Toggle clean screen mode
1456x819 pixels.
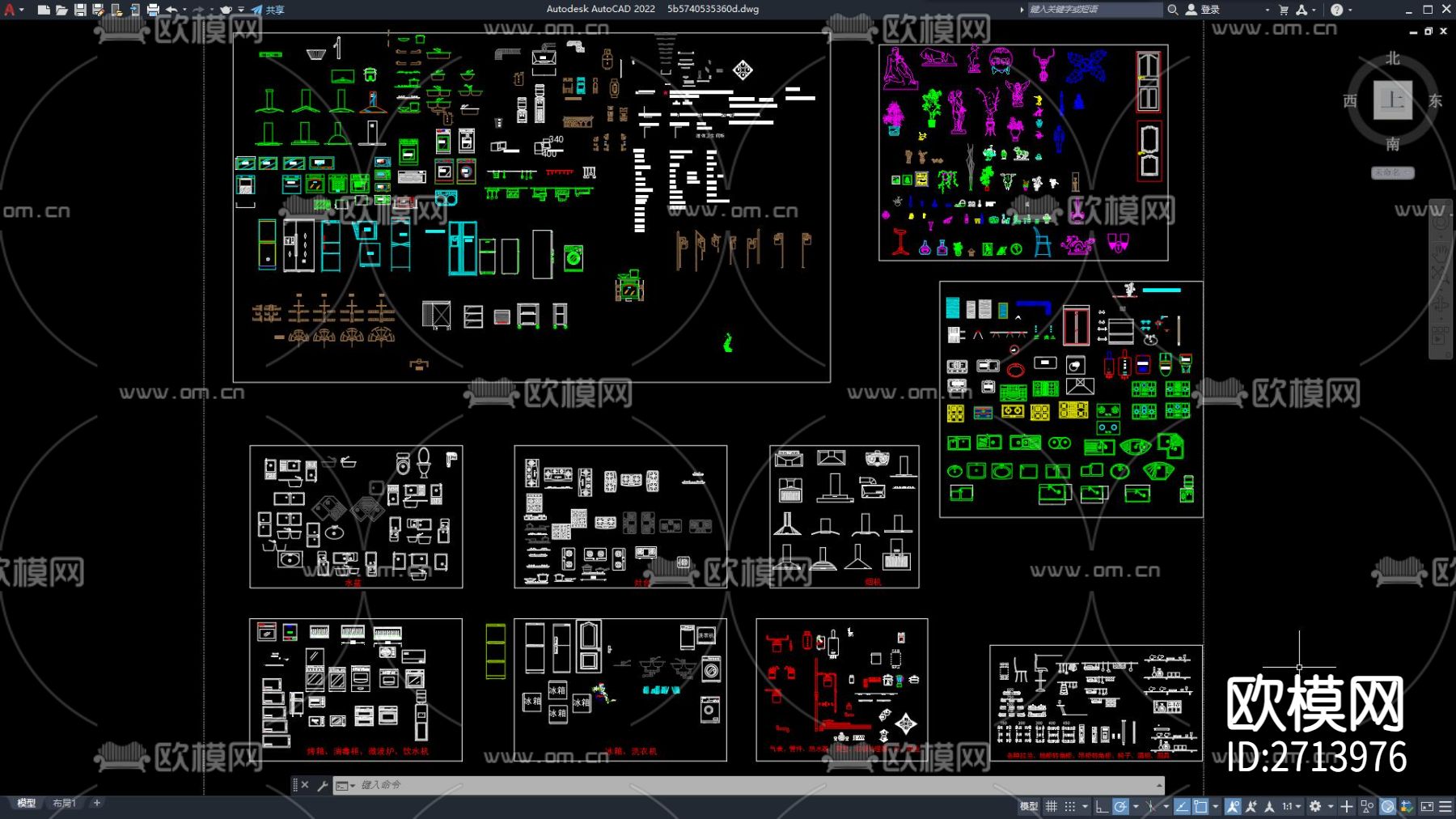(1427, 806)
